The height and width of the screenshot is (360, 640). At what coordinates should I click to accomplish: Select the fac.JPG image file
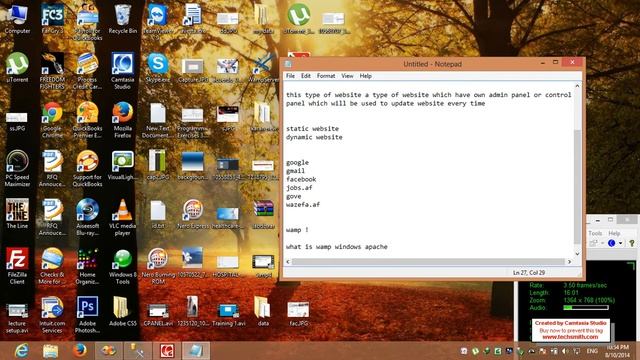(x=298, y=314)
